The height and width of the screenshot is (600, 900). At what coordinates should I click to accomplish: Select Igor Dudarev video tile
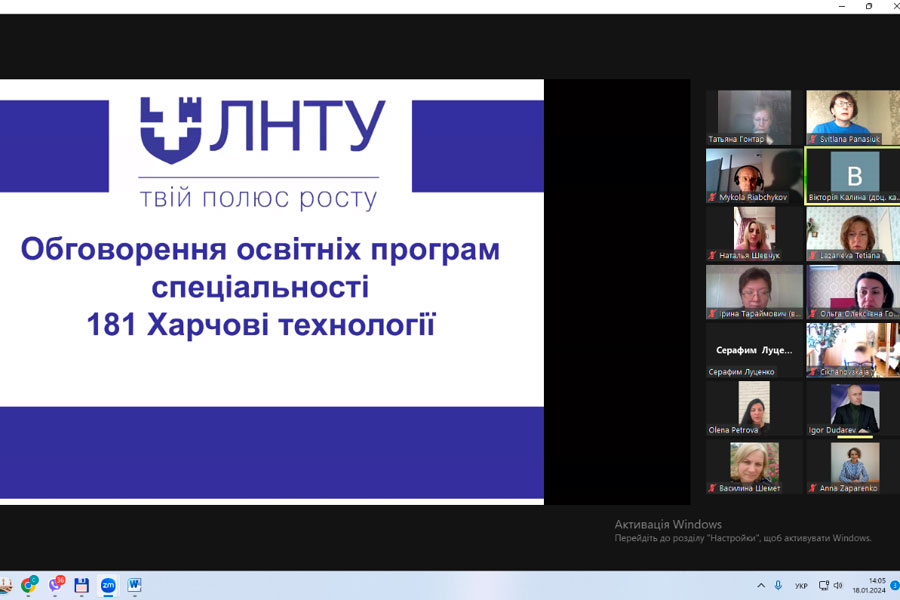[x=853, y=408]
